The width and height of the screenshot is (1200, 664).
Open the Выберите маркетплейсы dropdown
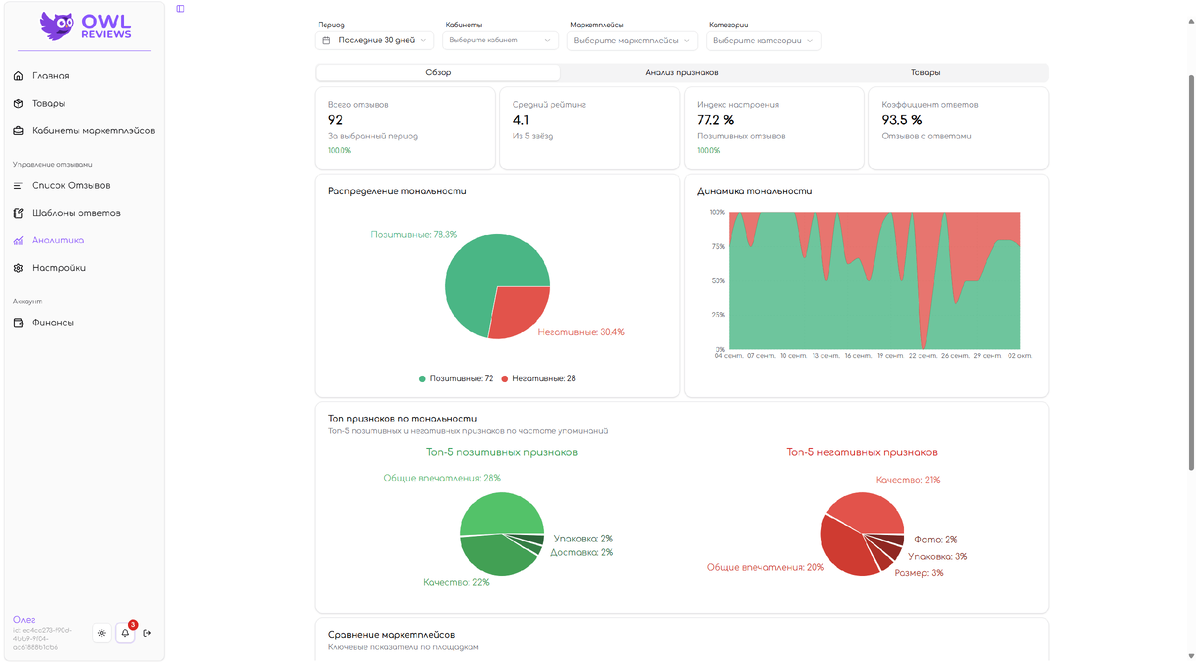pos(632,41)
